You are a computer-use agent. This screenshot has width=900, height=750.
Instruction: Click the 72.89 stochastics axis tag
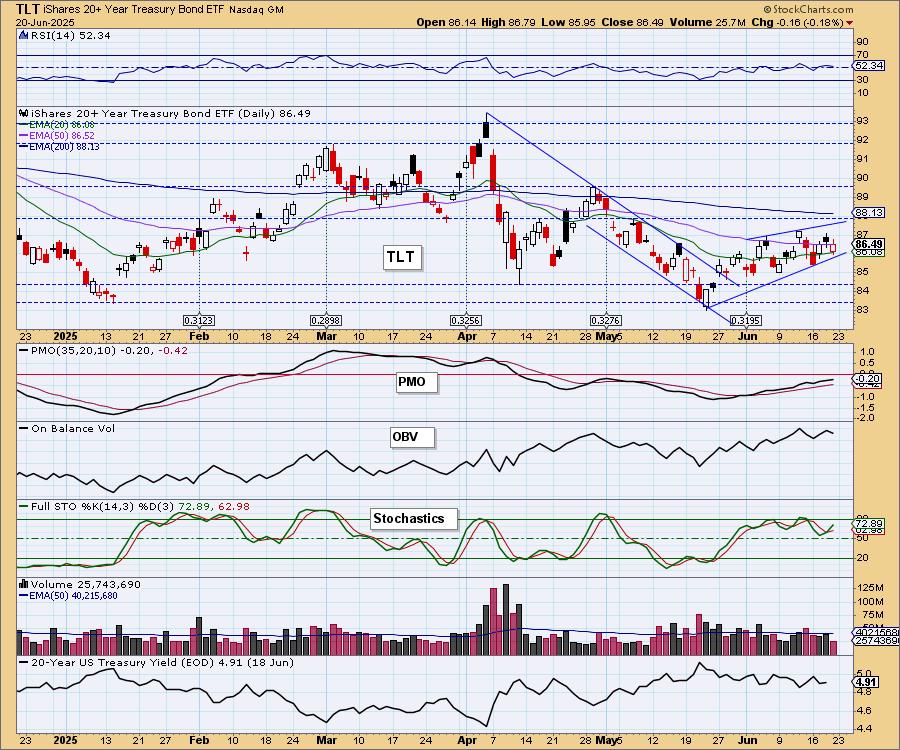pyautogui.click(x=868, y=524)
